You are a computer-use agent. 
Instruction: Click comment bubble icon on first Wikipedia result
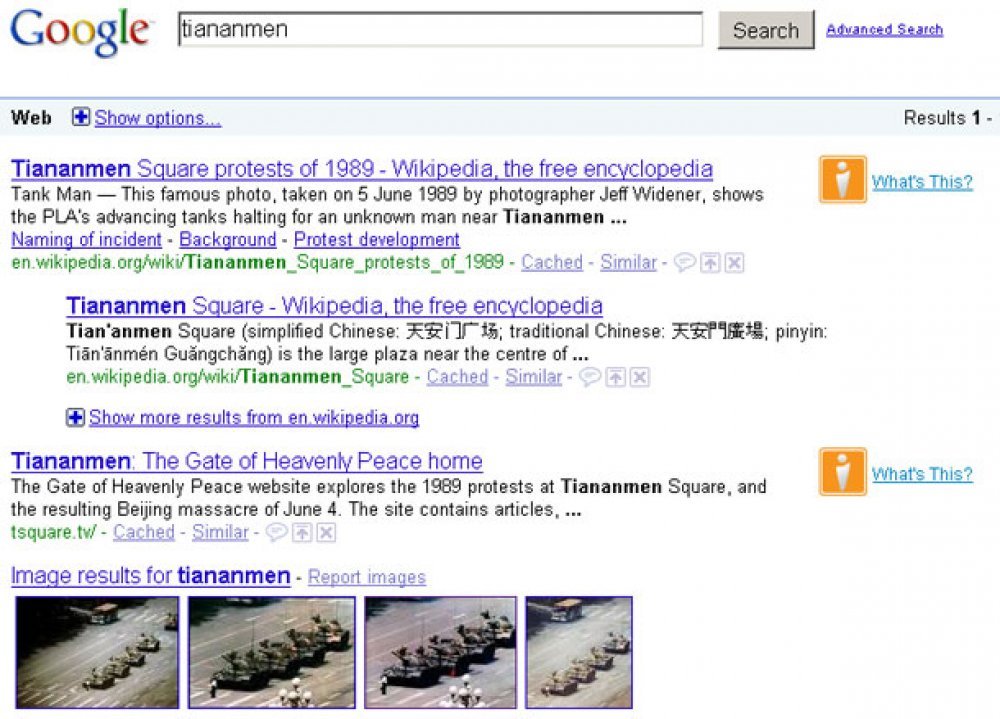point(684,262)
